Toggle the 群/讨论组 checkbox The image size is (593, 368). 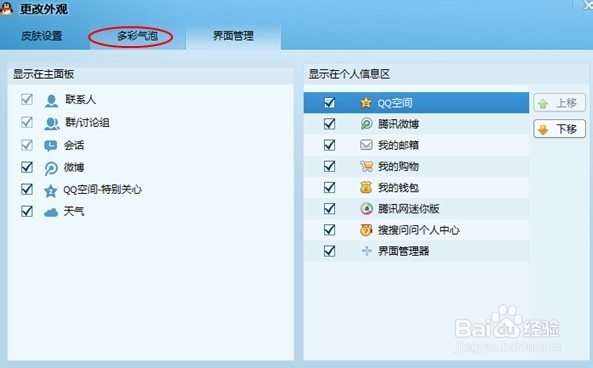(x=27, y=122)
